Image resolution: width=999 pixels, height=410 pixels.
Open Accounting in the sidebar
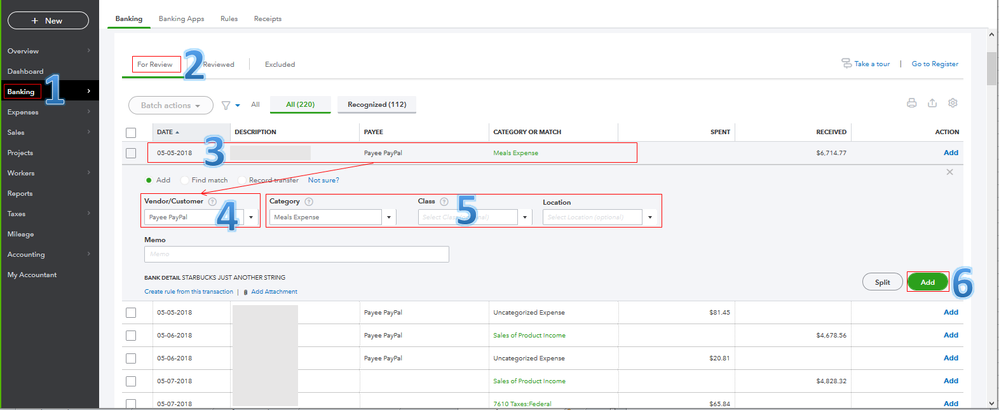pos(26,255)
